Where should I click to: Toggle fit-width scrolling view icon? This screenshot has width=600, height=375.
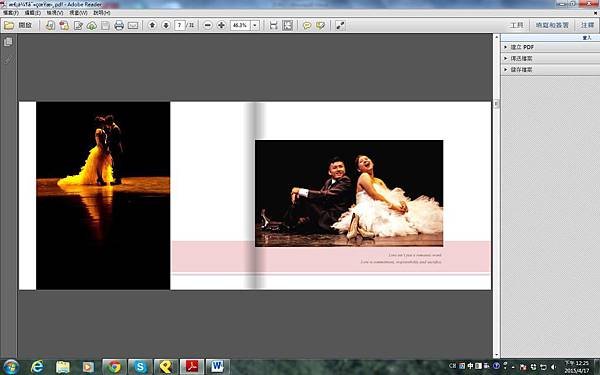[x=273, y=26]
